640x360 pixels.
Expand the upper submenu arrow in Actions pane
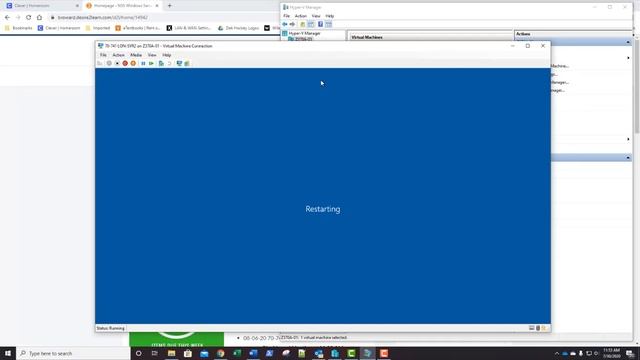pyautogui.click(x=628, y=58)
